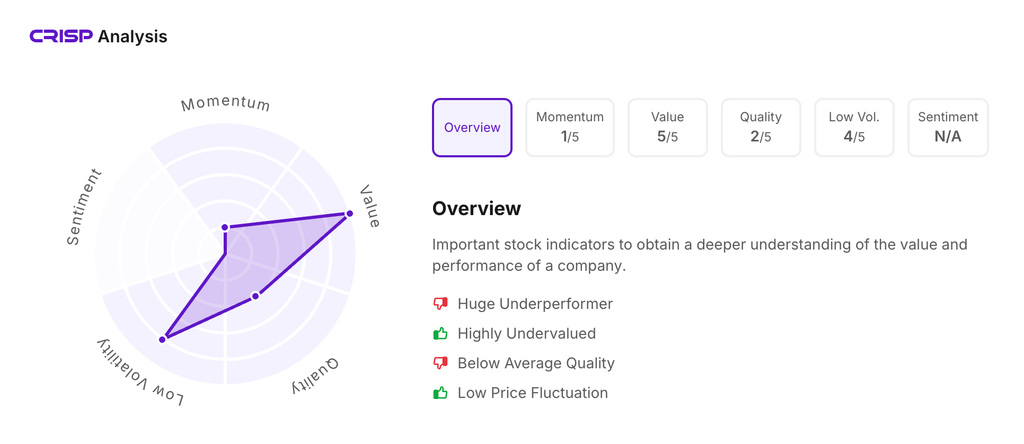The width and height of the screenshot is (1024, 444).
Task: Click the Sentiment axis label on chart
Action: coord(84,207)
